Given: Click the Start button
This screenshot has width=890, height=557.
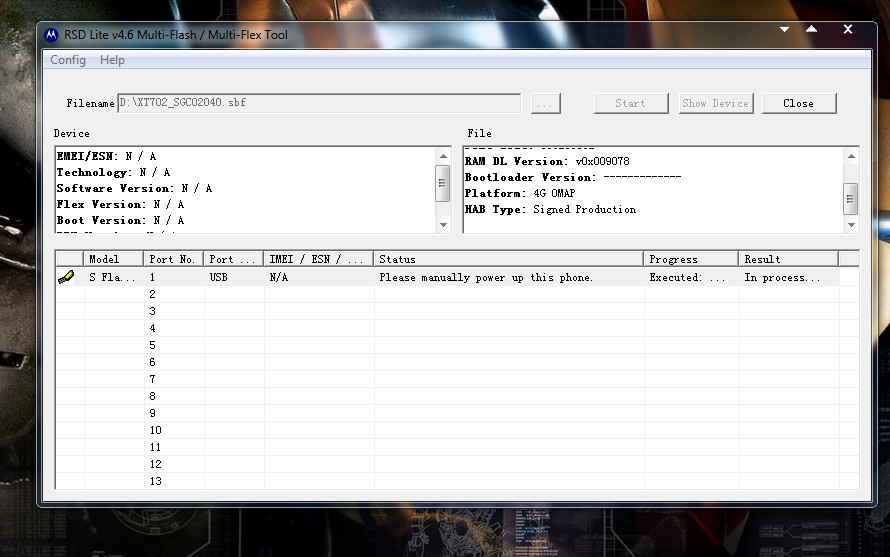Looking at the screenshot, I should (631, 103).
